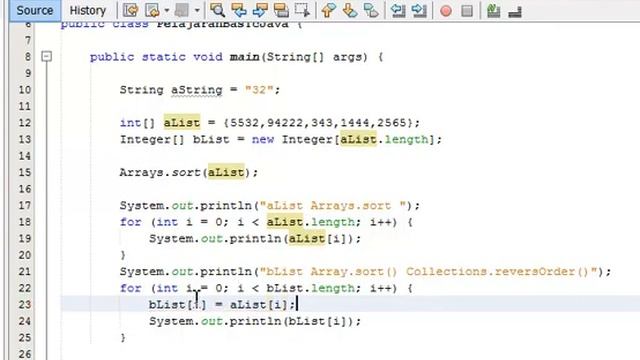Viewport: 640px width, 360px height.
Task: Click the "32" string literal
Action: click(x=259, y=90)
